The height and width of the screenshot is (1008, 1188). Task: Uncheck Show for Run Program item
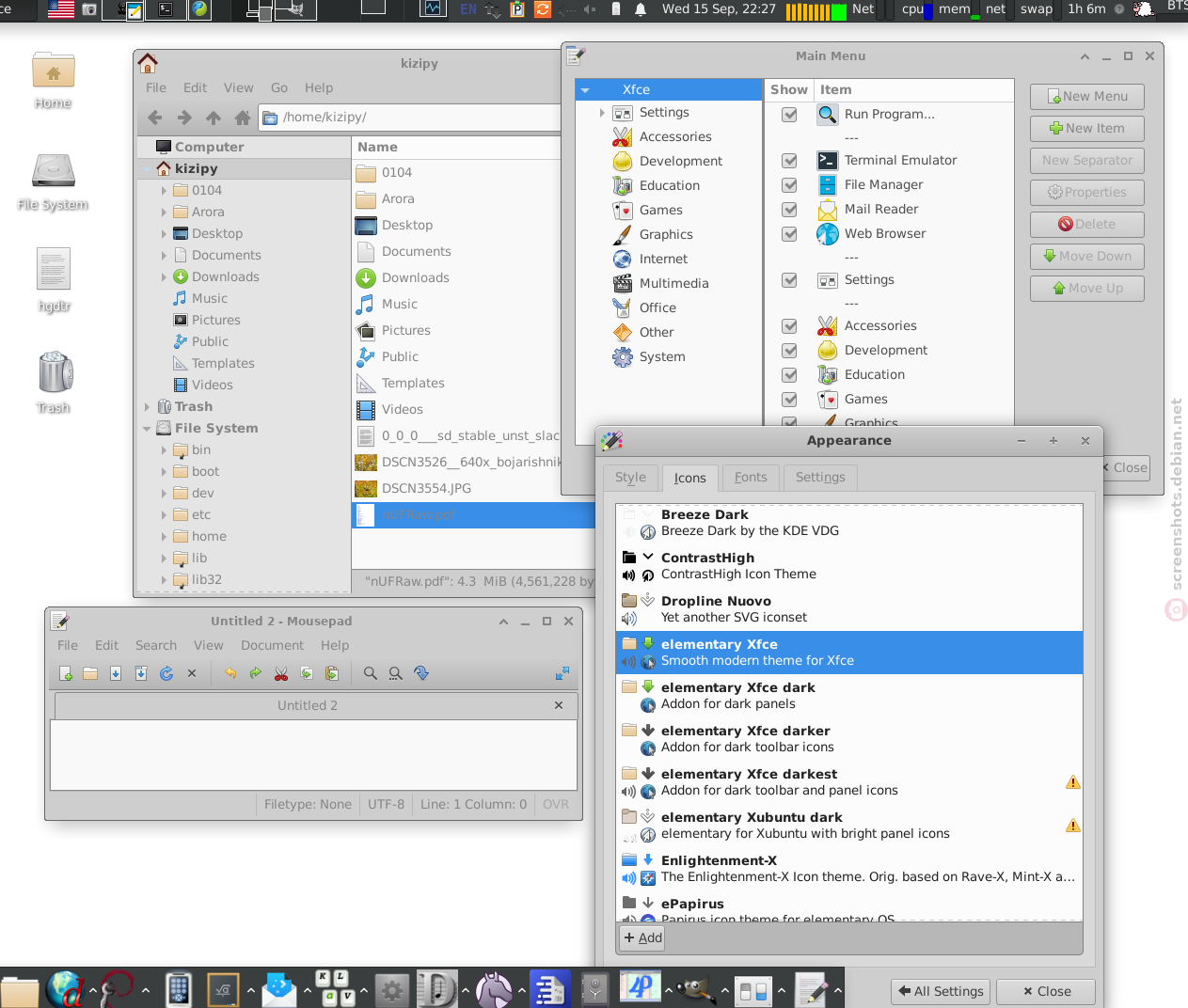click(x=790, y=115)
